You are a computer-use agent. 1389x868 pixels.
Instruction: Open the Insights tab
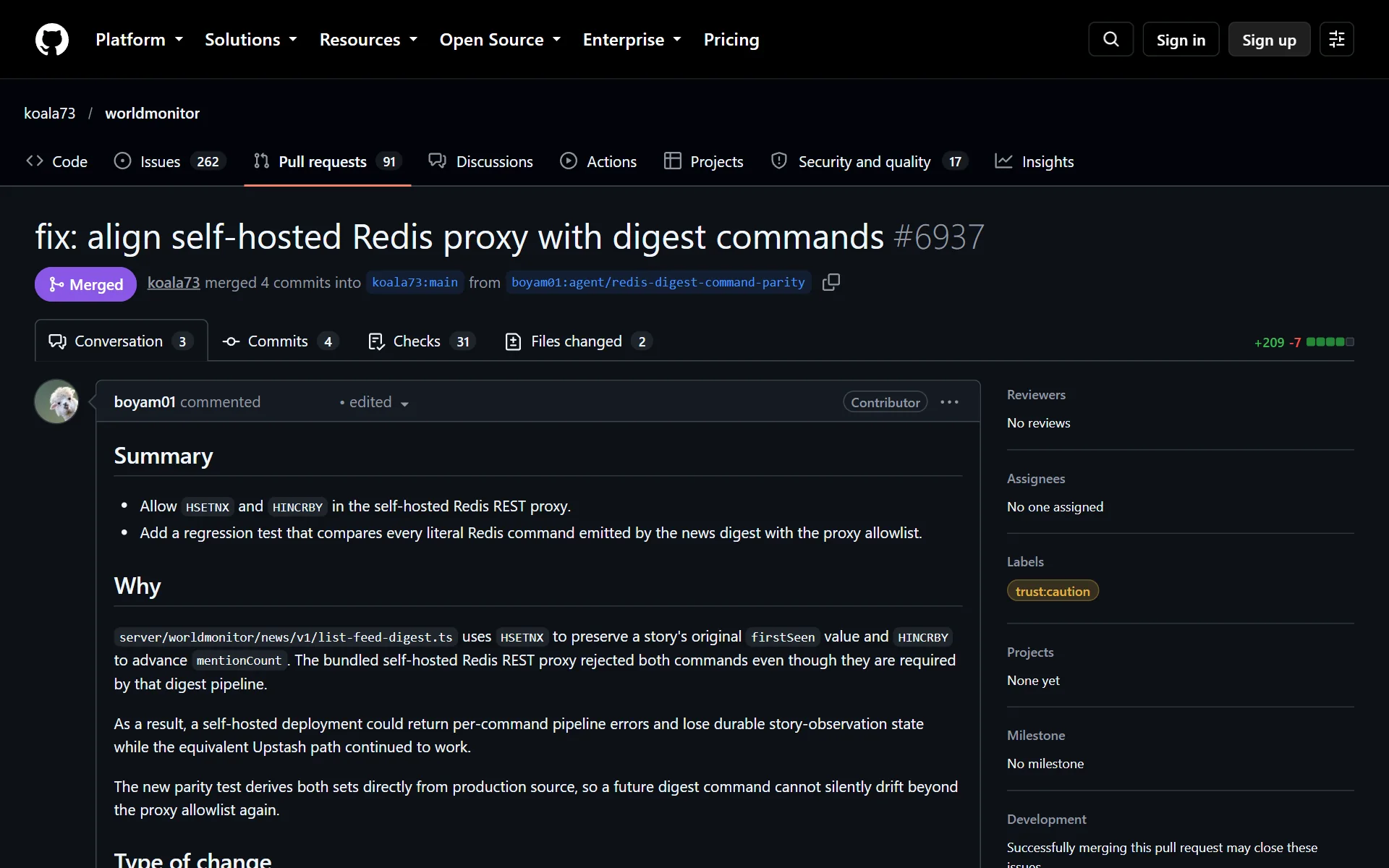point(1035,161)
